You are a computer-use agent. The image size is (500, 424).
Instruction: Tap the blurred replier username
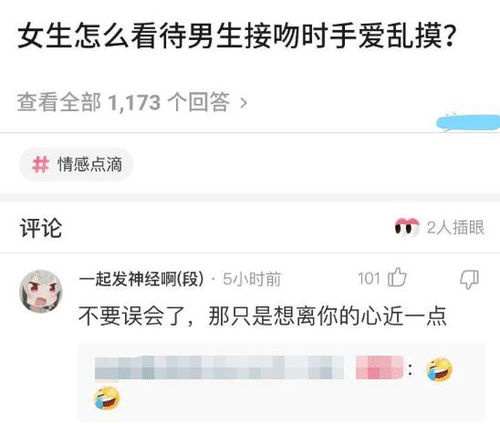click(x=219, y=368)
